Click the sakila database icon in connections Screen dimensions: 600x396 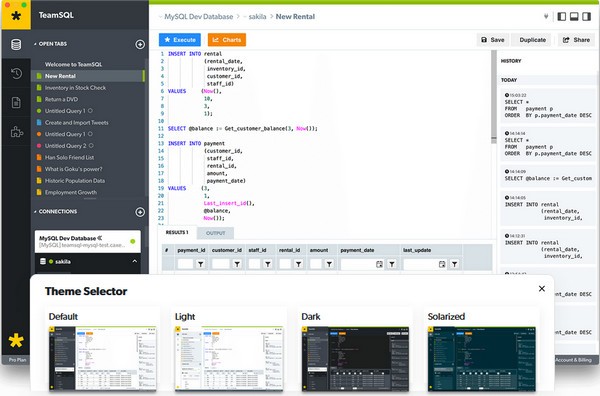[43, 261]
